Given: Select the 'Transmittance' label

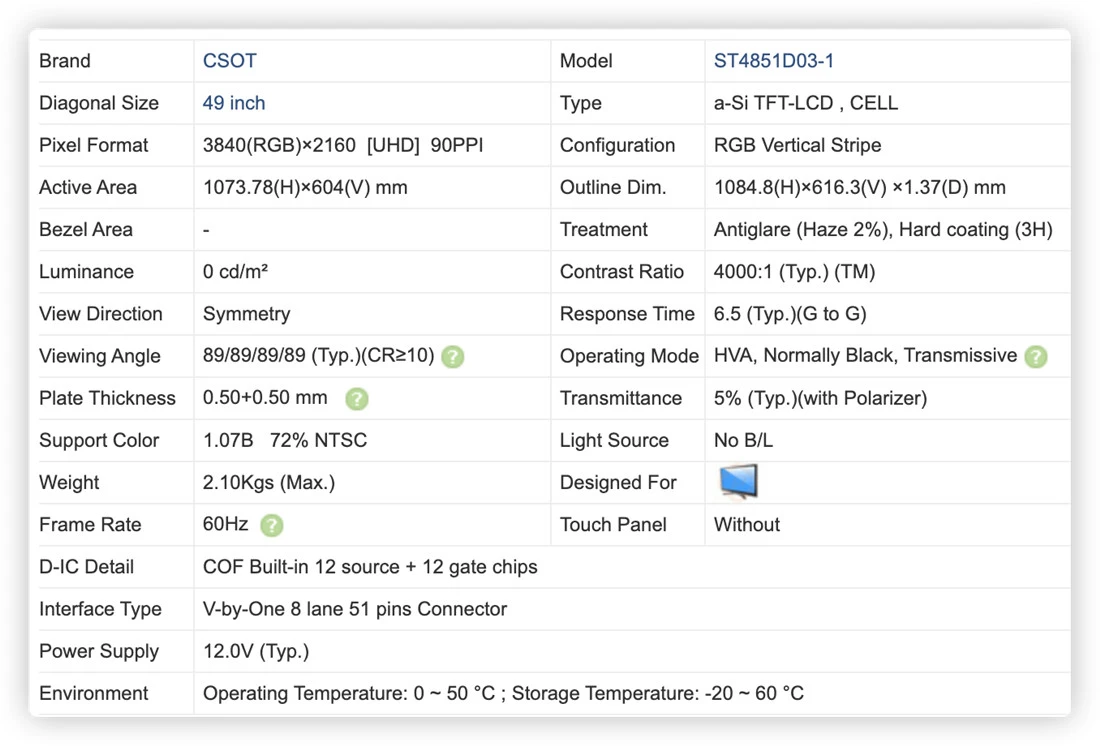Looking at the screenshot, I should click(x=621, y=398).
